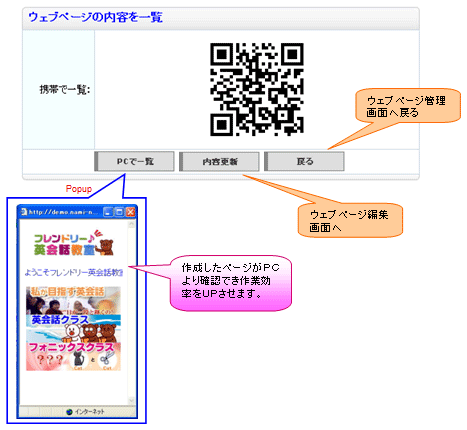This screenshot has width=467, height=430.
Task: Close the popup browser window
Action: pyautogui.click(x=130, y=212)
